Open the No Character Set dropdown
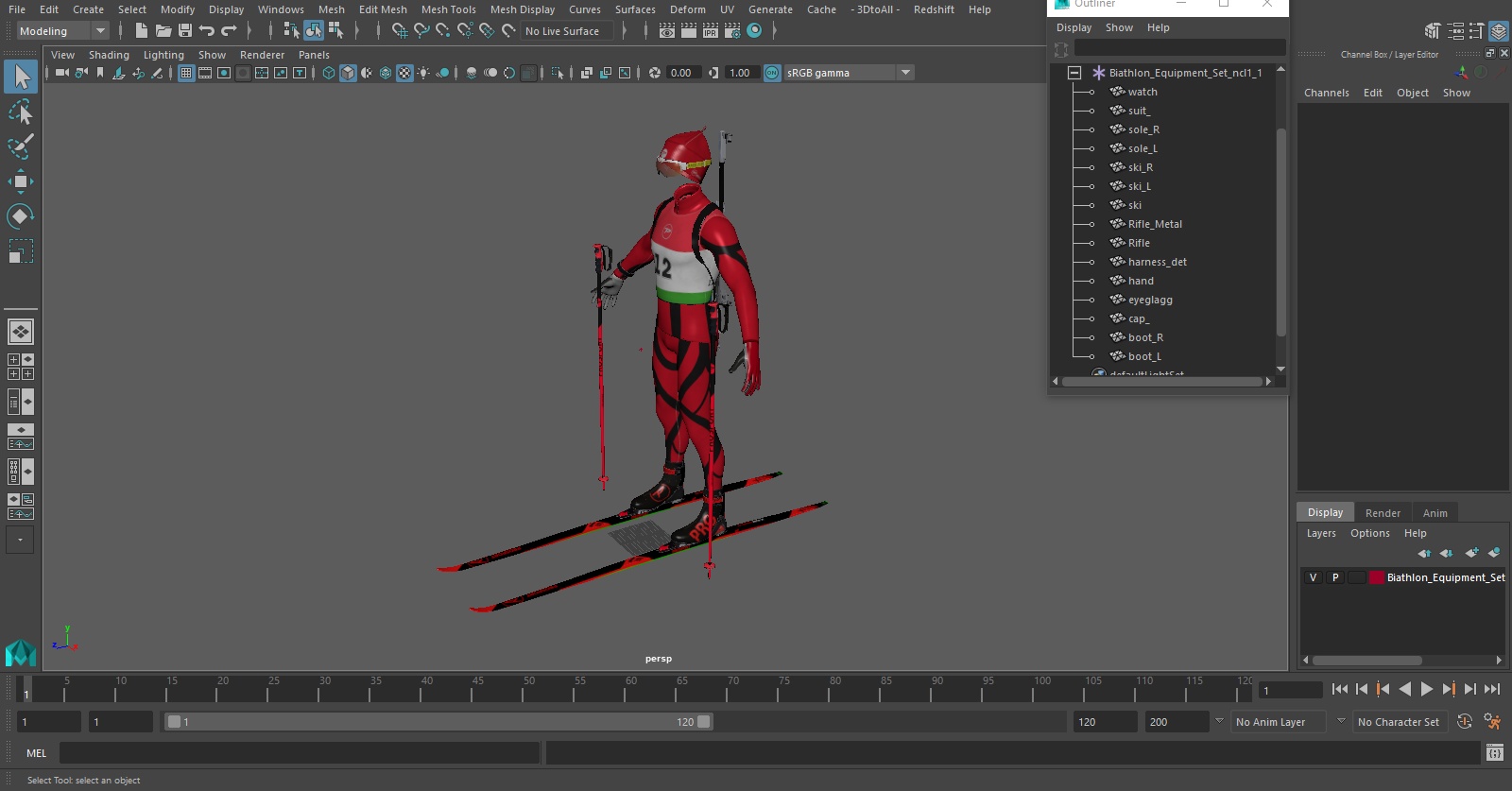This screenshot has height=791, width=1512. pyautogui.click(x=1399, y=722)
